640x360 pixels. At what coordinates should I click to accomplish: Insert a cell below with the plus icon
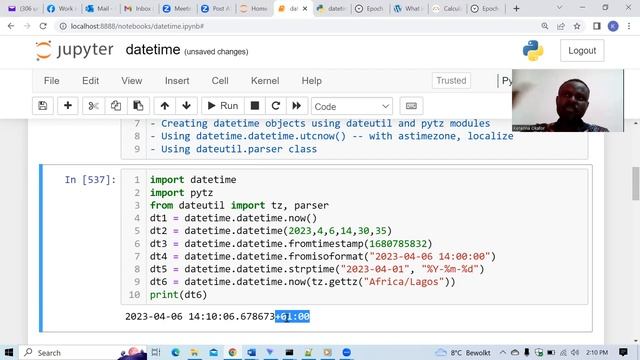pyautogui.click(x=68, y=106)
